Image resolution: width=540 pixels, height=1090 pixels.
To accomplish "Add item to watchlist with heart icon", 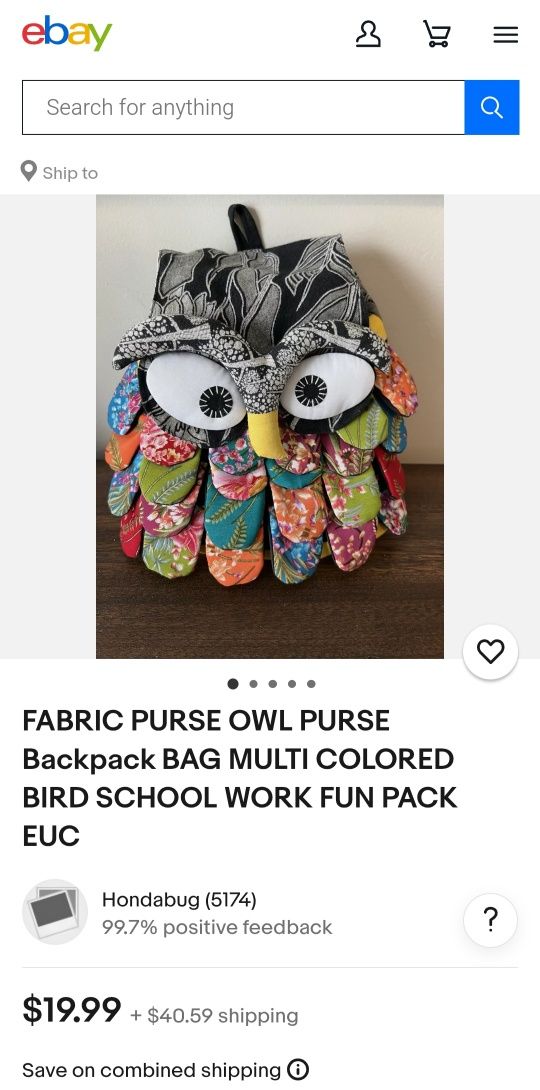I will [x=491, y=651].
